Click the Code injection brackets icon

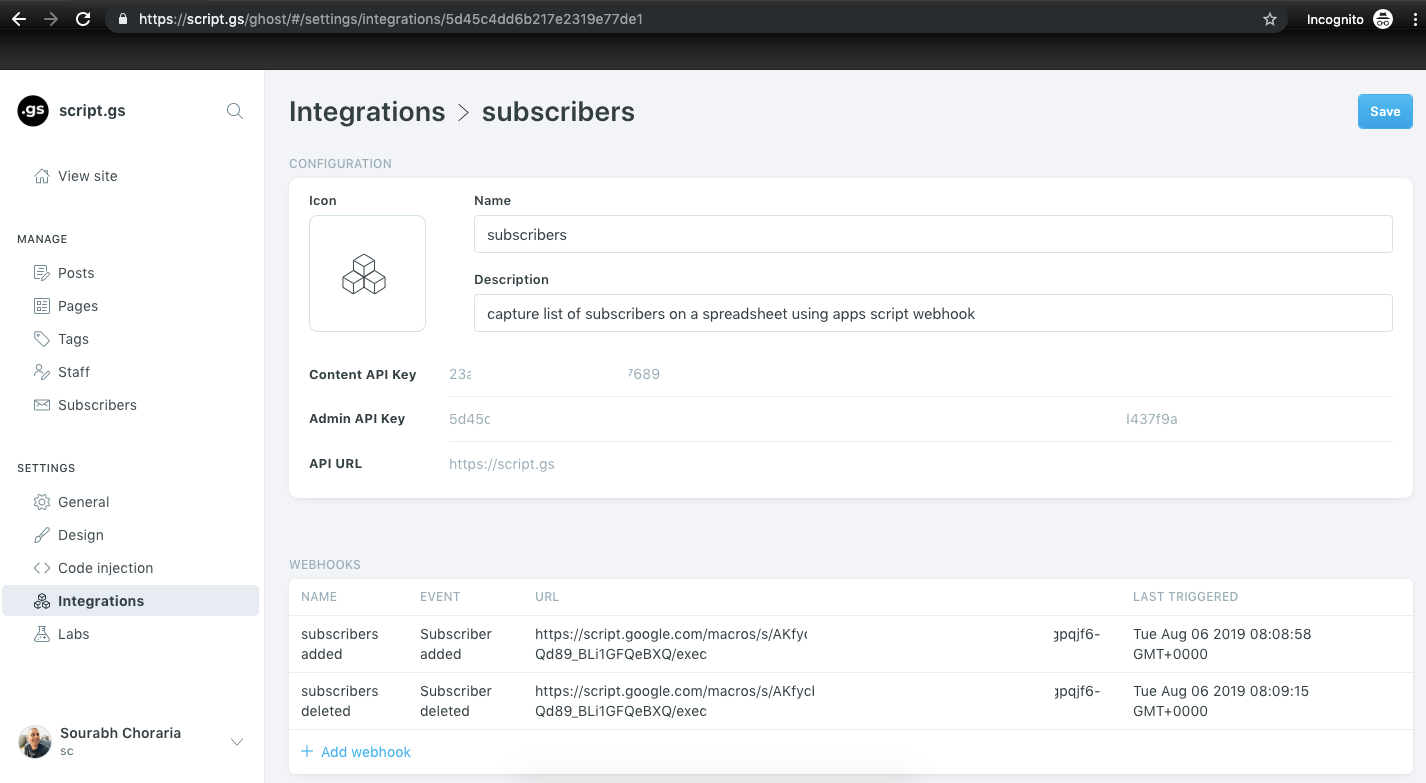tap(42, 568)
